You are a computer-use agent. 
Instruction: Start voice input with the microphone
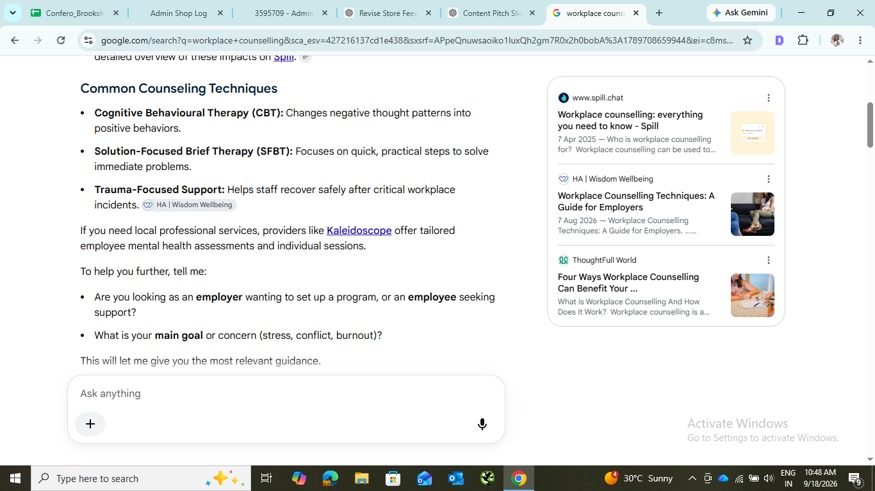[x=482, y=424]
